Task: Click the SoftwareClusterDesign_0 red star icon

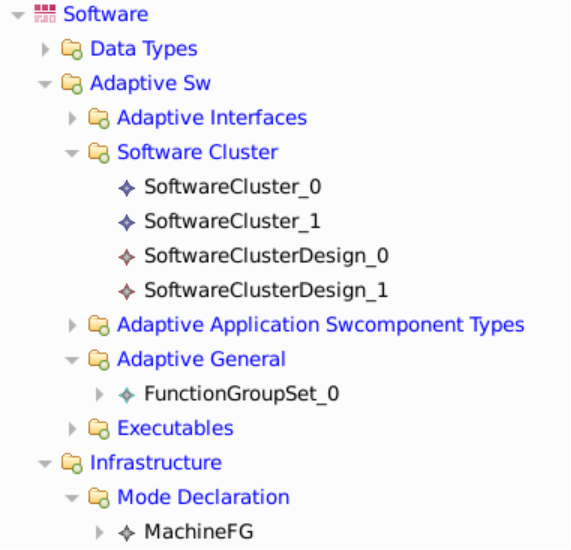Action: point(127,257)
